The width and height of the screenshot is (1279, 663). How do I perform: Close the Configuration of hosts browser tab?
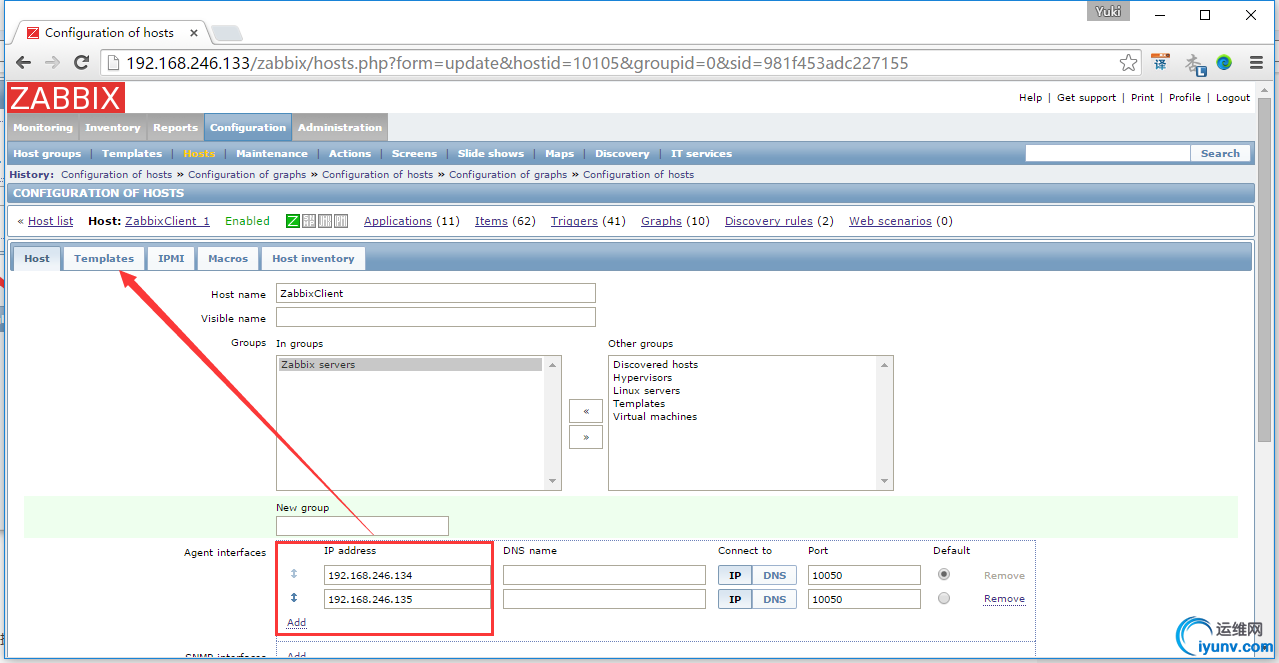[193, 33]
